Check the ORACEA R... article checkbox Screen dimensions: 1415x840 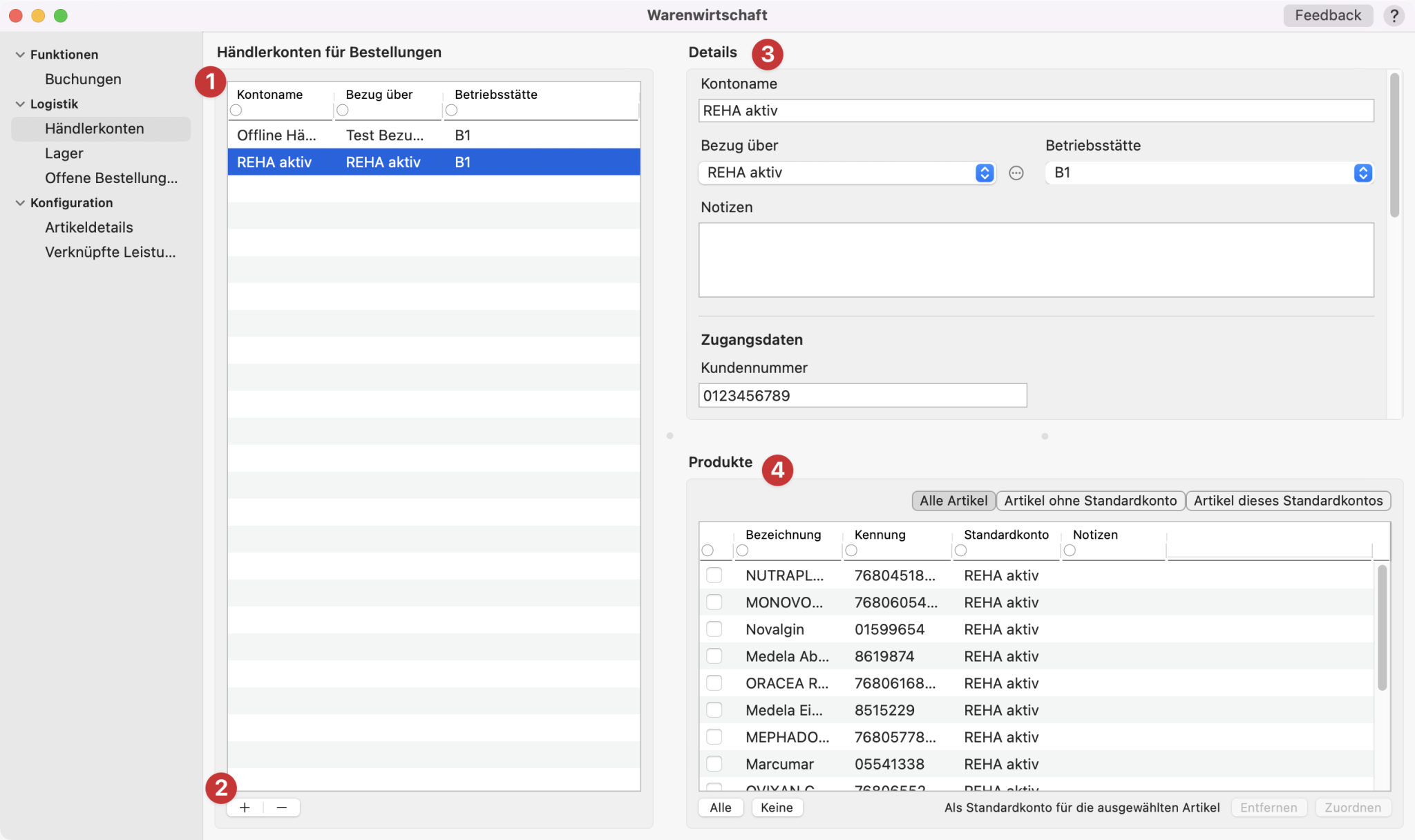714,682
